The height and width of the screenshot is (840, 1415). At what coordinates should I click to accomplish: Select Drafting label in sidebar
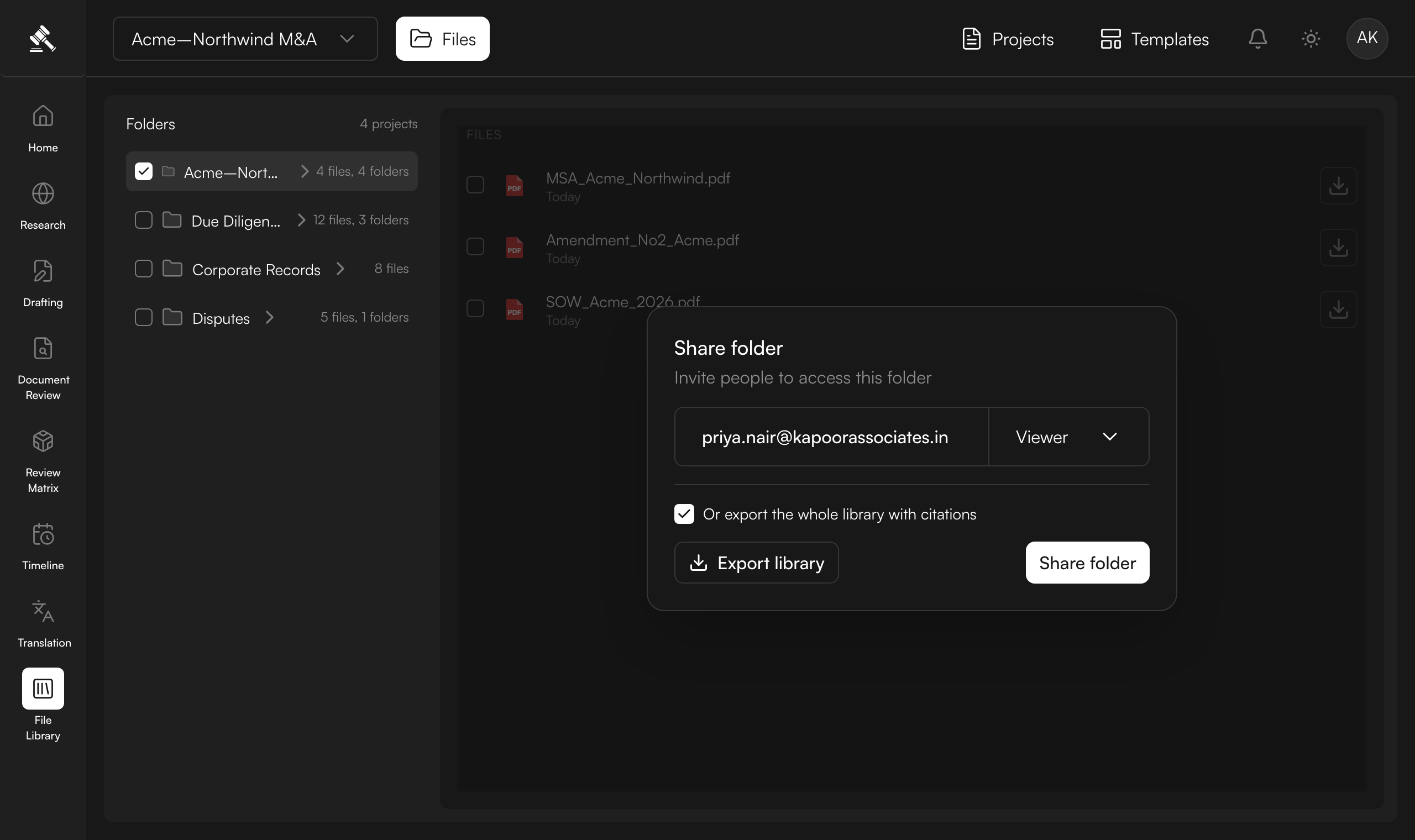43,302
